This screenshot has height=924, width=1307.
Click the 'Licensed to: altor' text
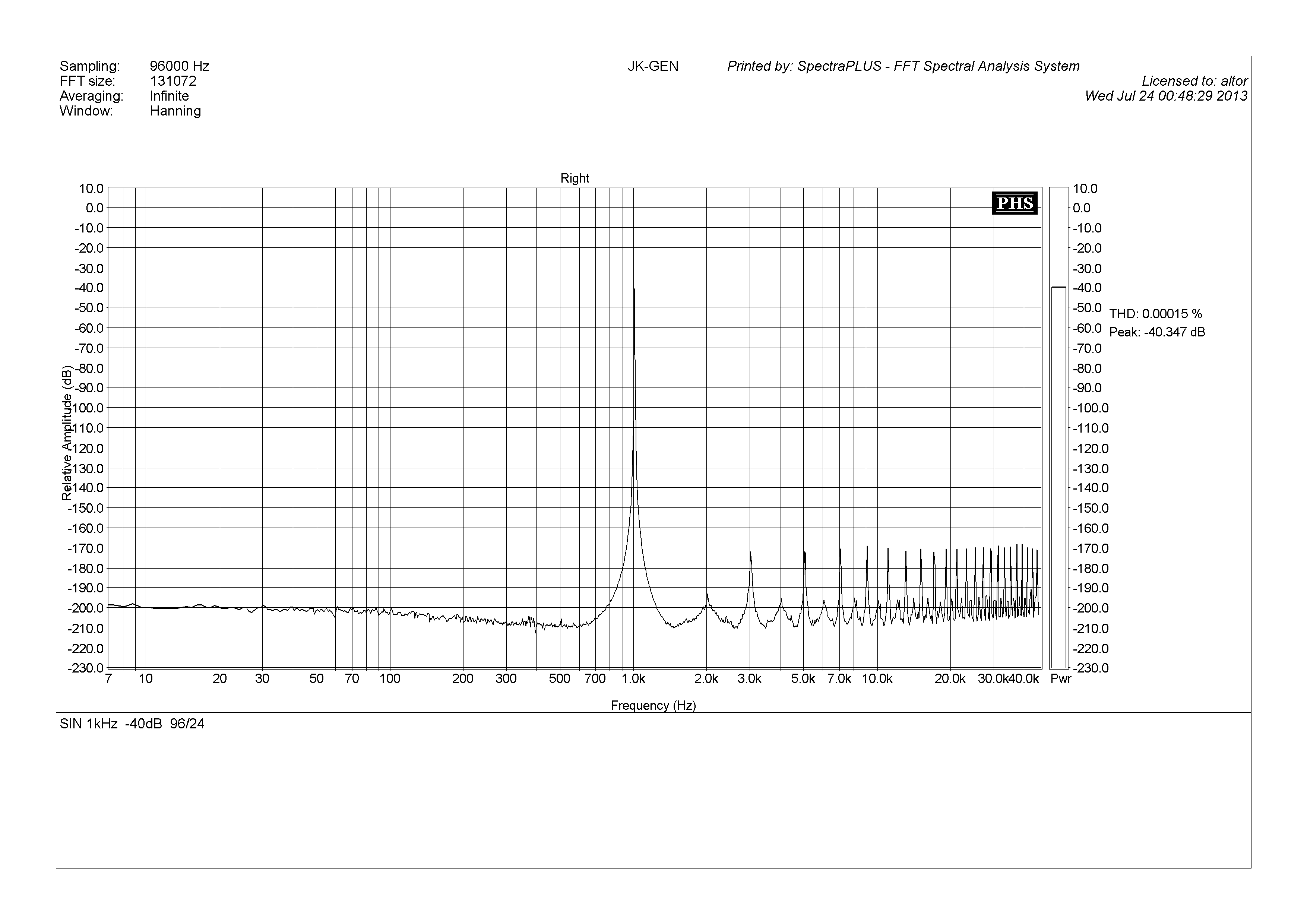tap(1194, 81)
